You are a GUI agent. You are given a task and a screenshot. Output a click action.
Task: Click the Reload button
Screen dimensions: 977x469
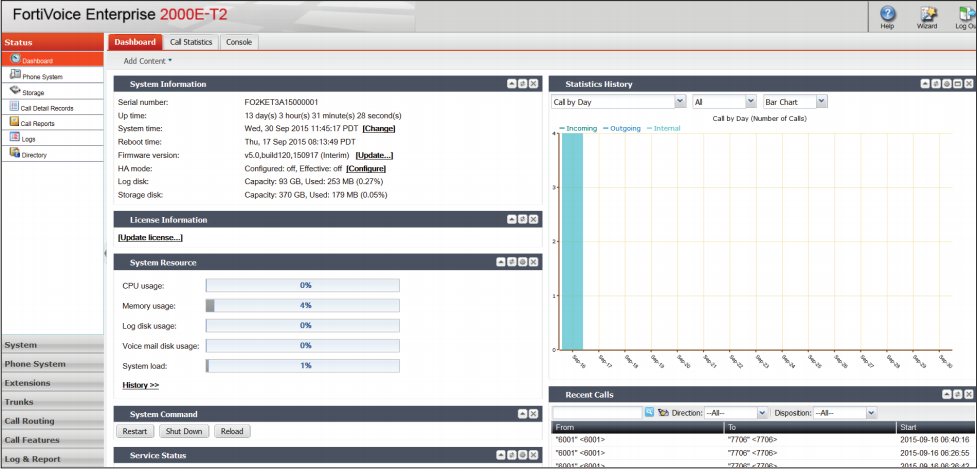click(232, 431)
